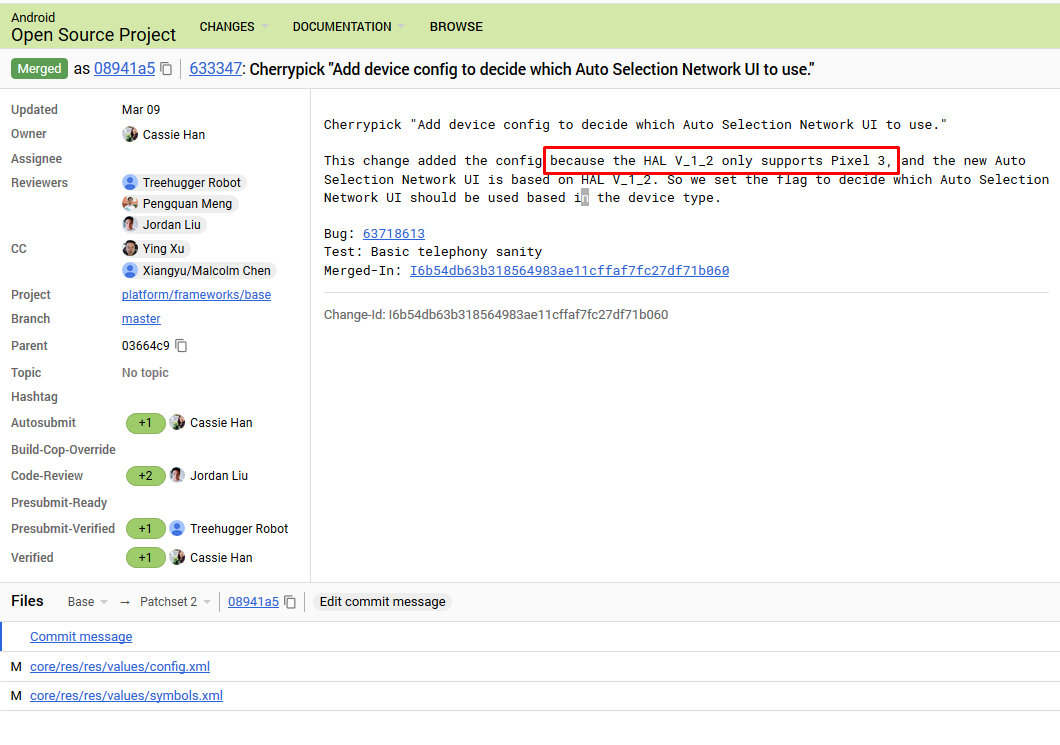Click reviewer name Treehugger Robot chip
Image resolution: width=1060 pixels, height=745 pixels.
tap(191, 183)
